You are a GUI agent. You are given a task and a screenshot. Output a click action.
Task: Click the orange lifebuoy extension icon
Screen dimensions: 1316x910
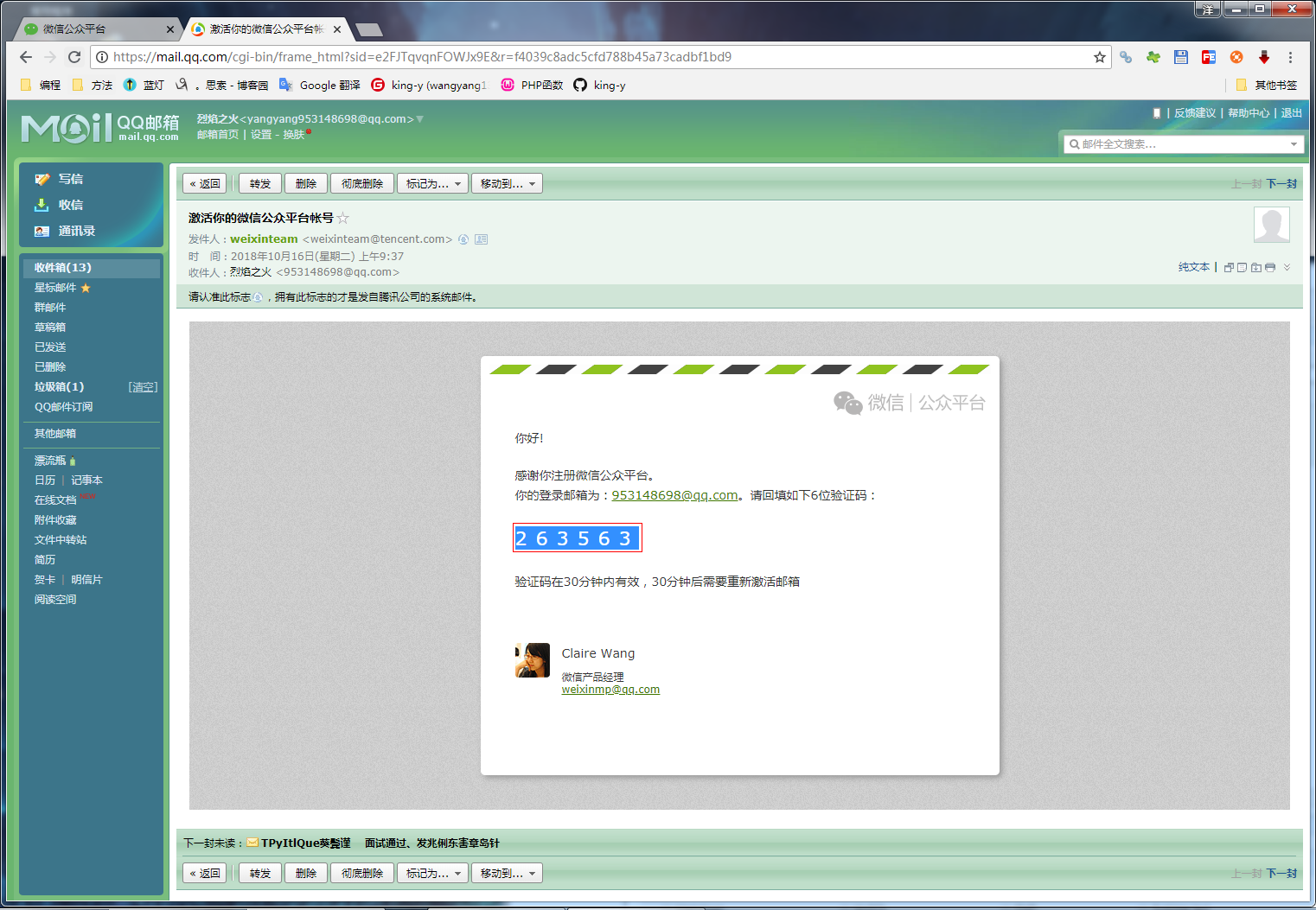coord(1236,57)
